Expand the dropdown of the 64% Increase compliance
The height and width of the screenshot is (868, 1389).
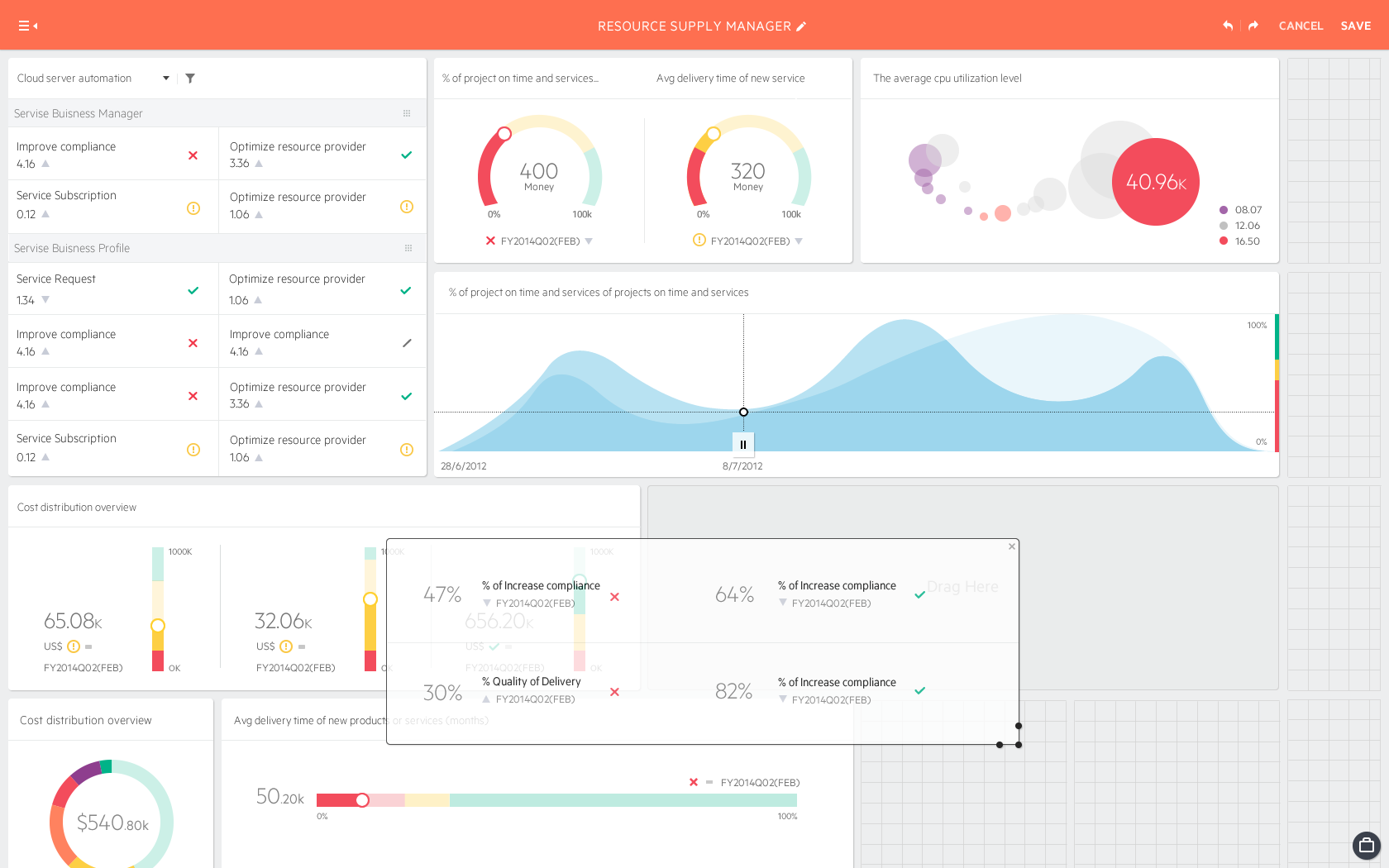pyautogui.click(x=783, y=603)
